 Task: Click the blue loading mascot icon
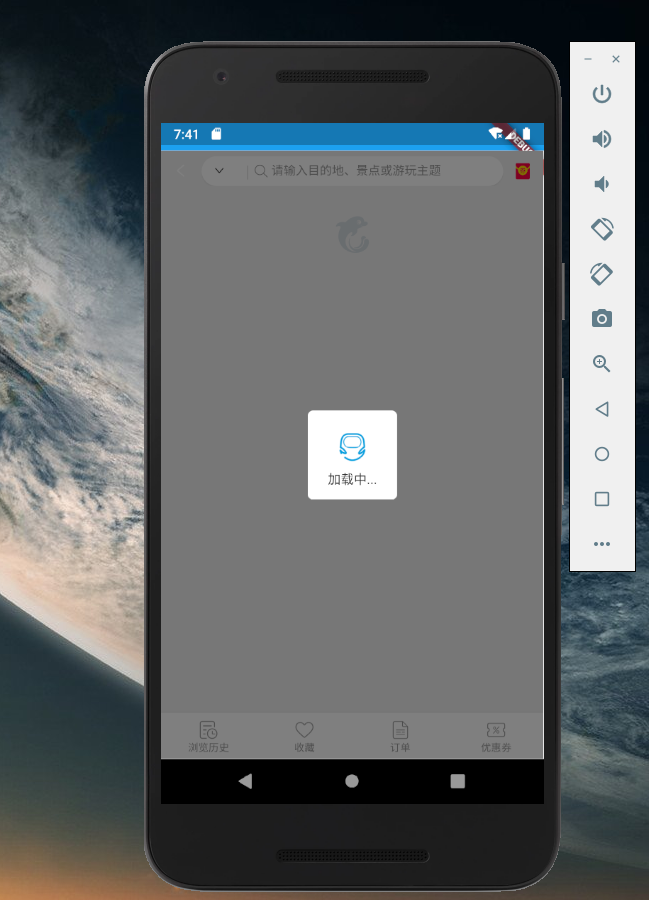click(352, 447)
